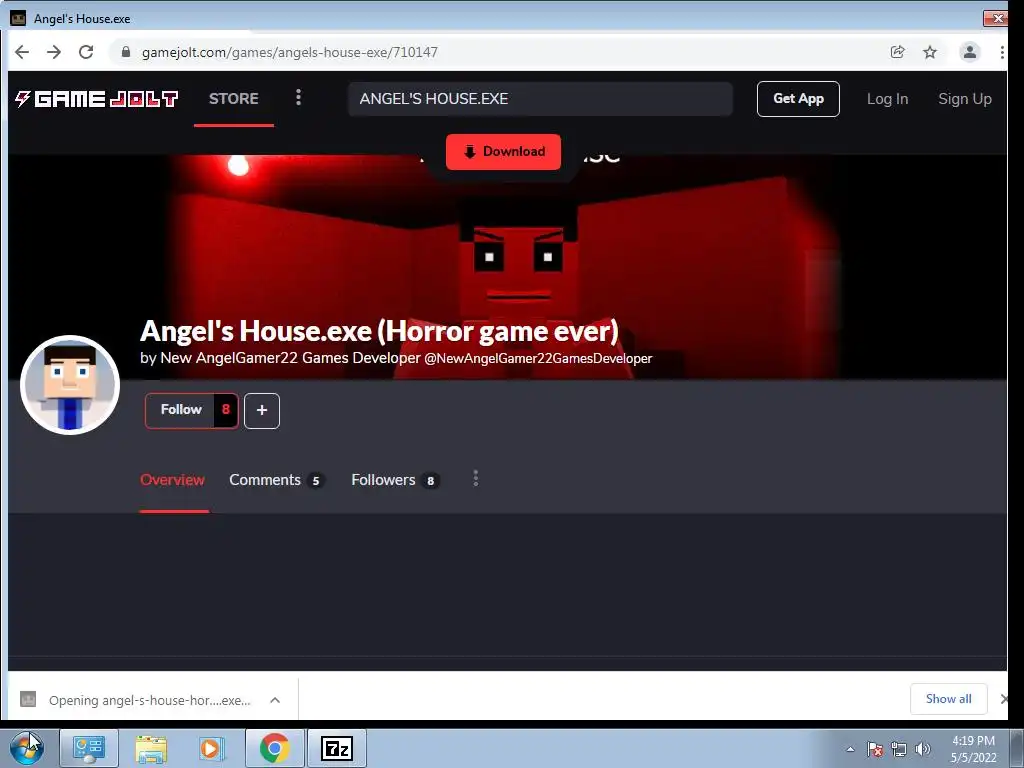
Task: Click the Angel's House.exe title text
Action: [x=82, y=19]
